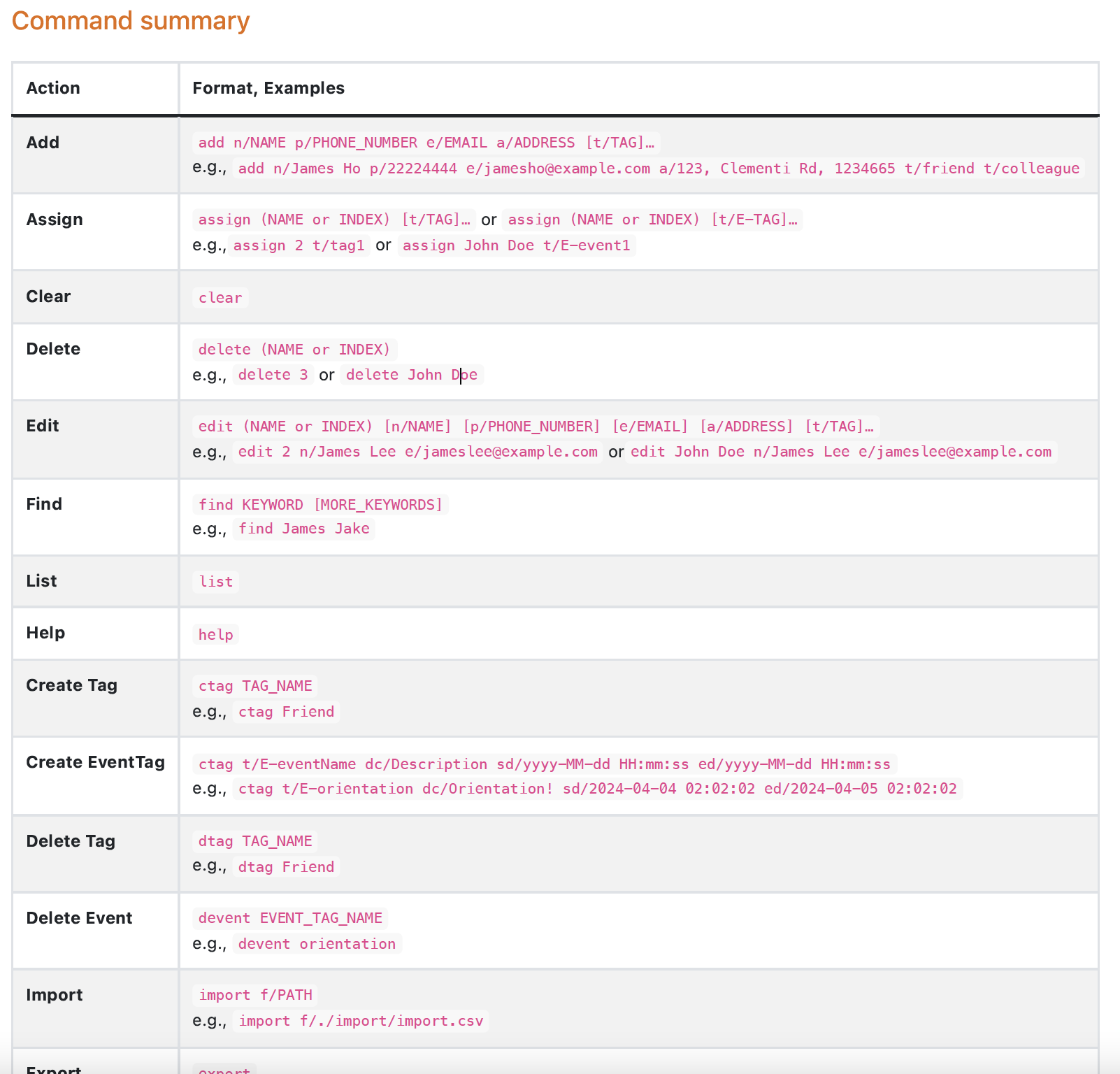Viewport: 1120px width, 1074px height.
Task: Click the 'Edit' action cell
Action: click(95, 439)
